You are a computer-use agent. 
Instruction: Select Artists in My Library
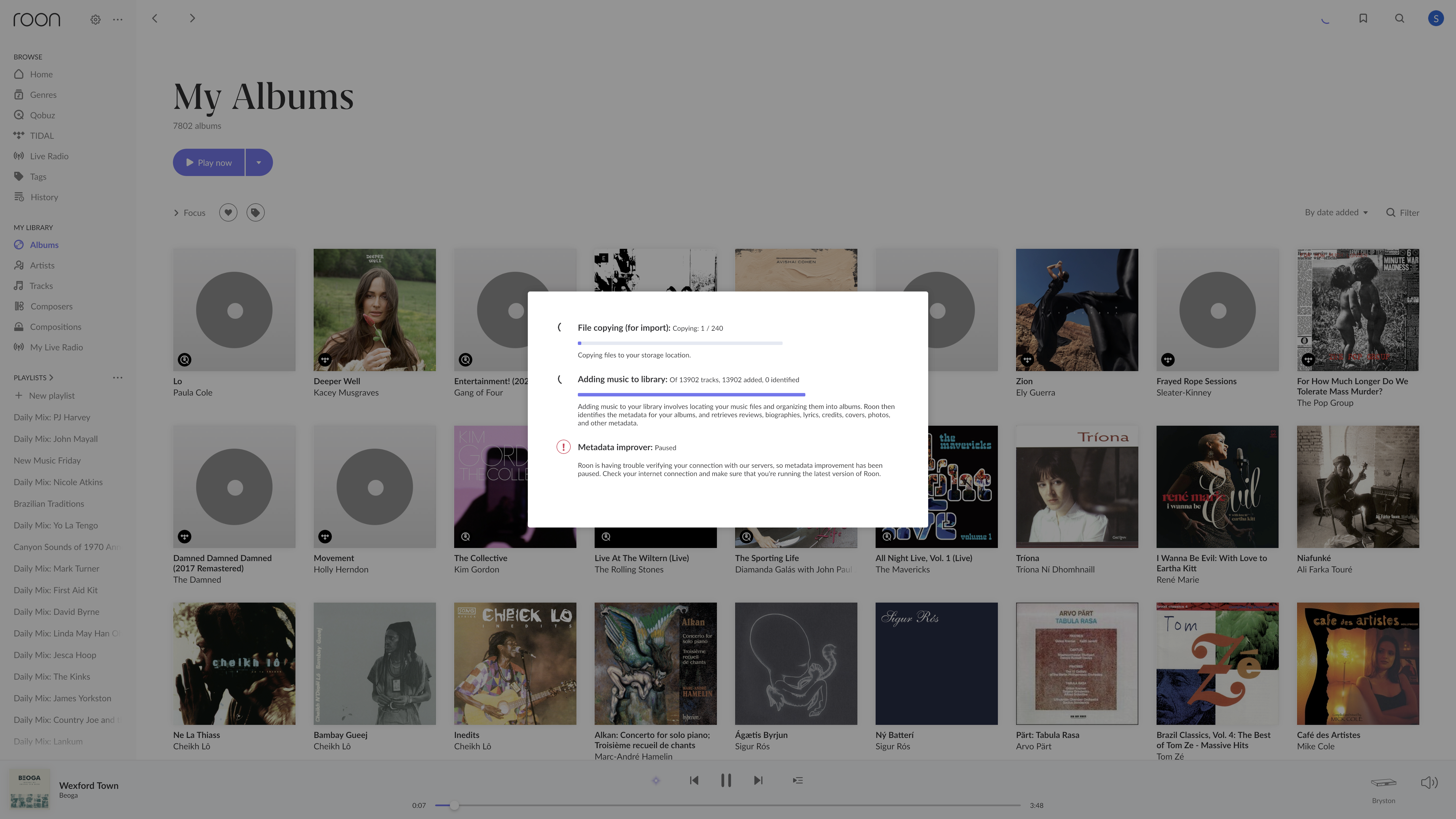click(34, 265)
